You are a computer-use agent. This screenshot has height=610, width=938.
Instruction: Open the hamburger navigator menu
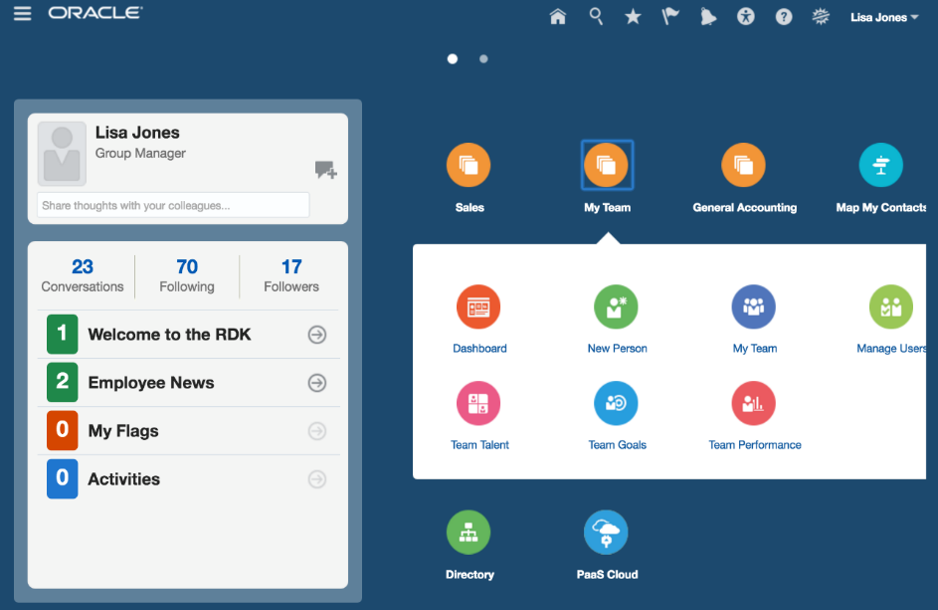click(22, 13)
